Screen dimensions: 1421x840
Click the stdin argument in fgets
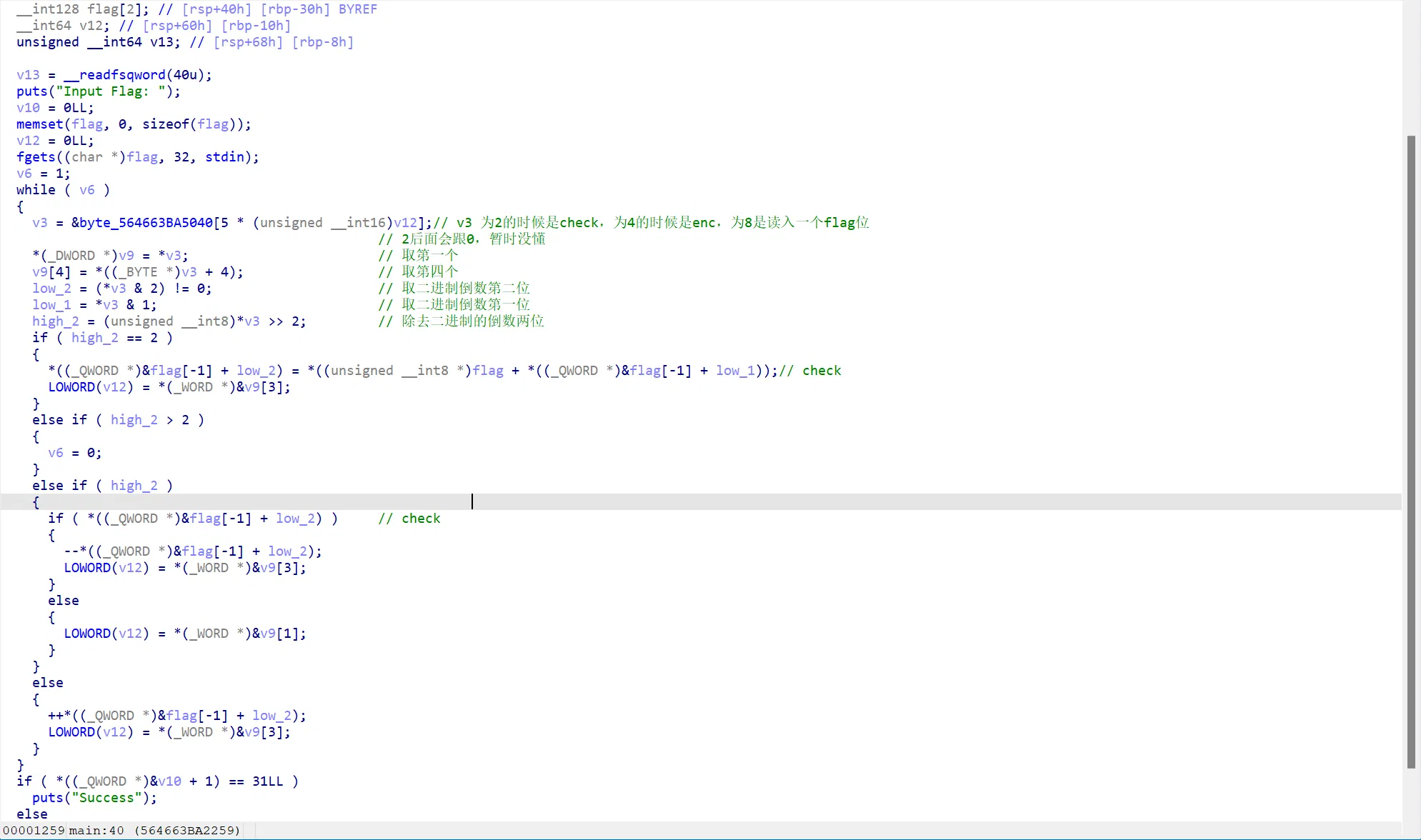(x=224, y=157)
